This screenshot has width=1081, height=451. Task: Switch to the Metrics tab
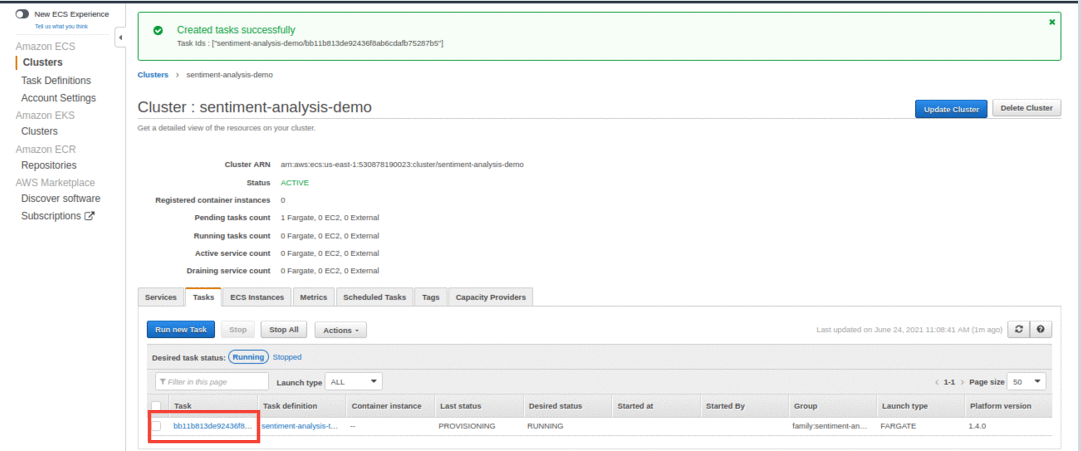click(314, 297)
